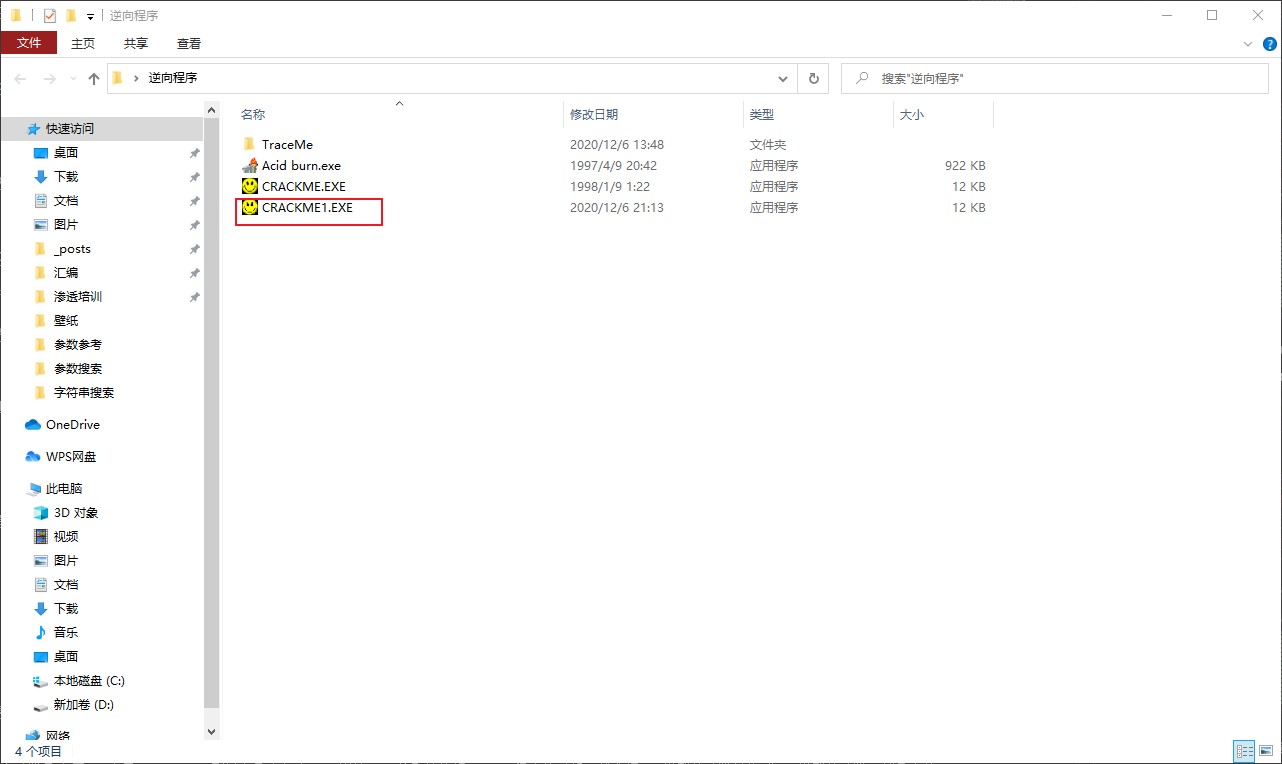Click the TraceMe folder icon
The height and width of the screenshot is (764, 1282).
[250, 144]
